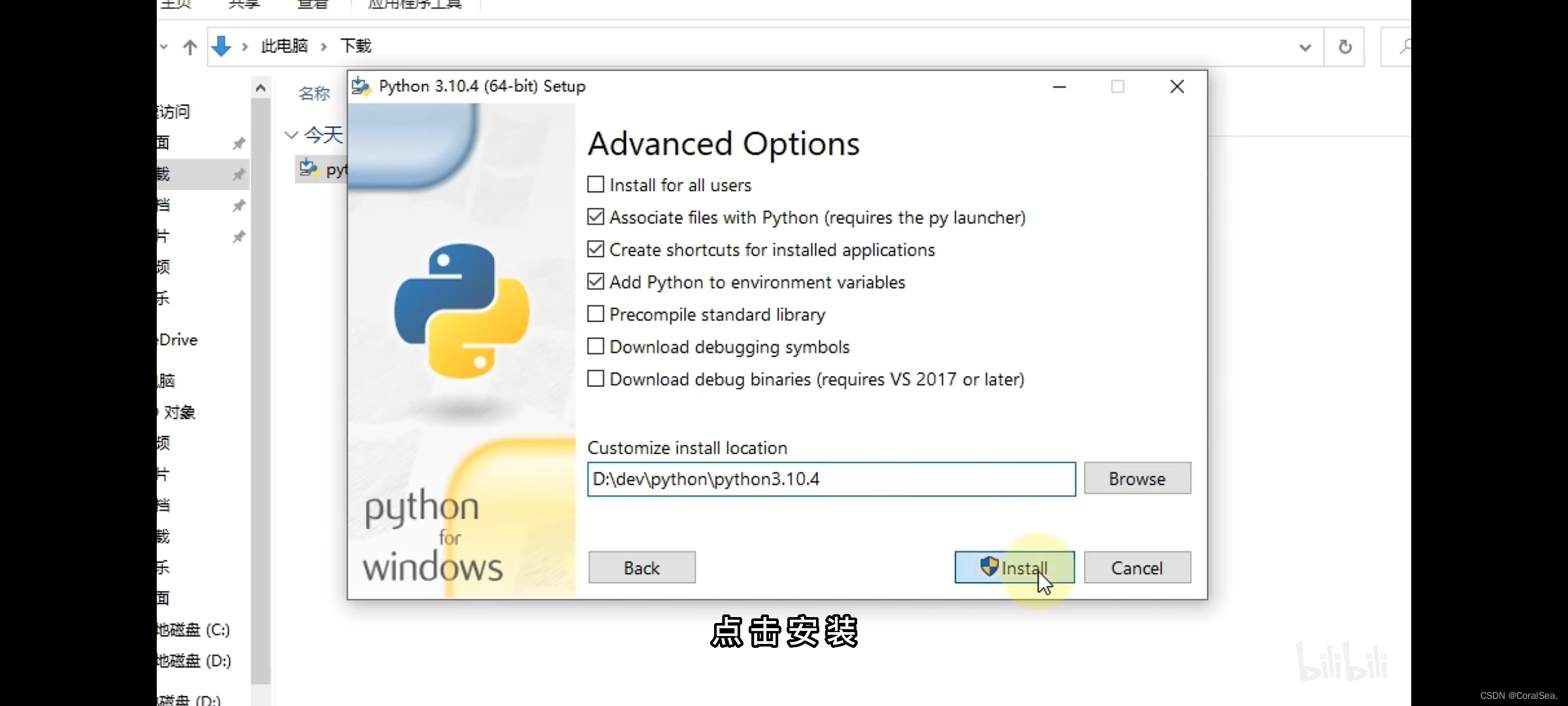Select 下载 in the breadcrumb path

355,46
